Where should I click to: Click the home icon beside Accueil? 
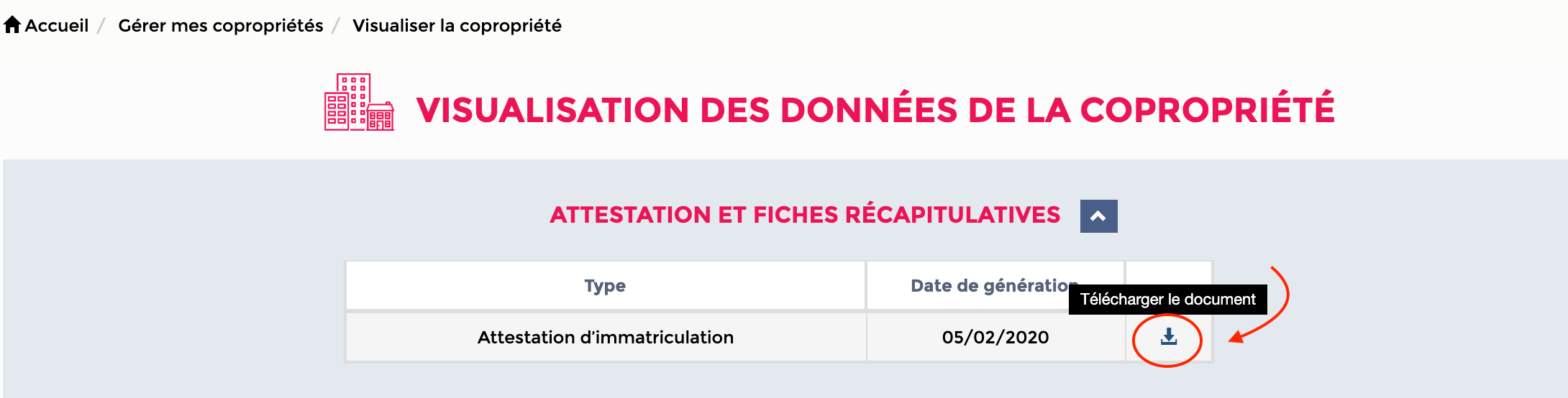12,25
